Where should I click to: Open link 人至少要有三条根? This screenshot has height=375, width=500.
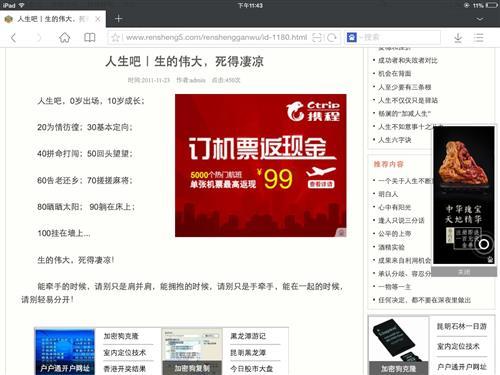coord(404,87)
